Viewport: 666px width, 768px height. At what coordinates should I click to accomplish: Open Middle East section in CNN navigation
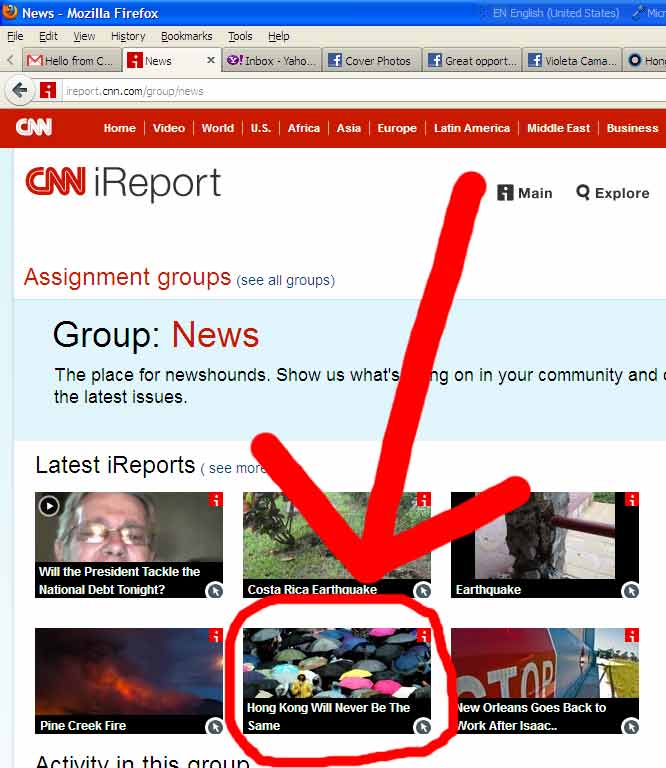(x=558, y=128)
